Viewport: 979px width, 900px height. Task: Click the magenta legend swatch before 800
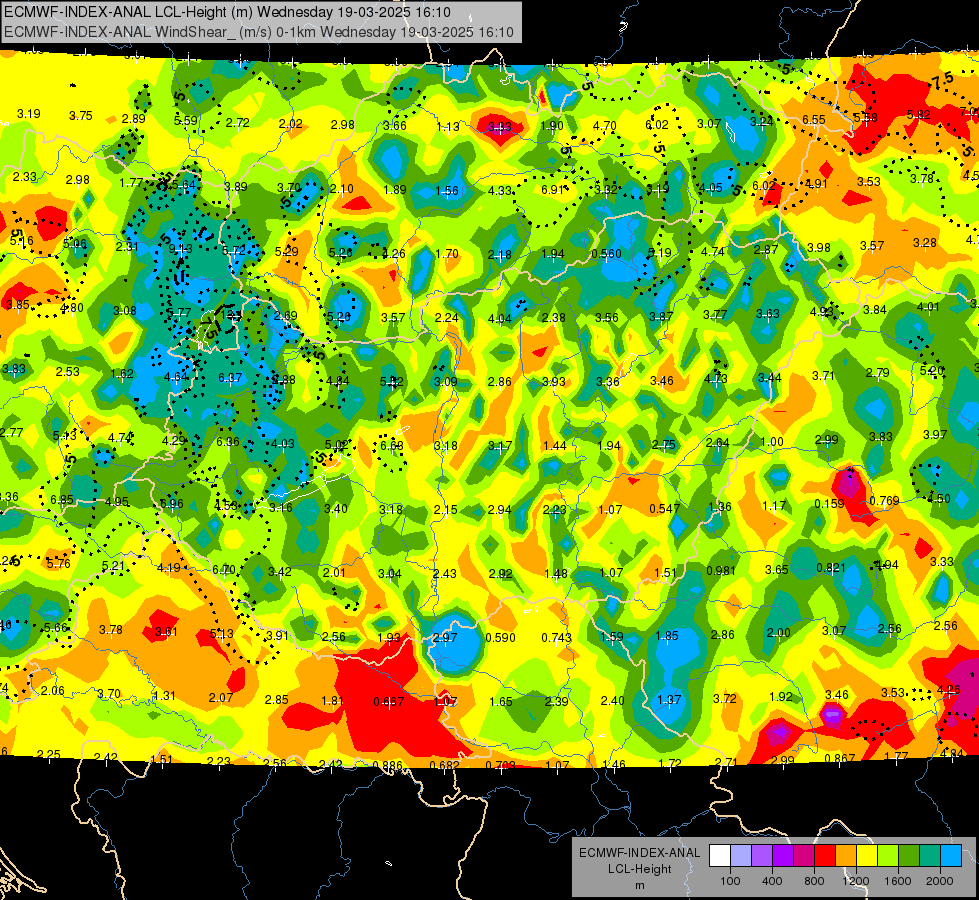click(804, 855)
